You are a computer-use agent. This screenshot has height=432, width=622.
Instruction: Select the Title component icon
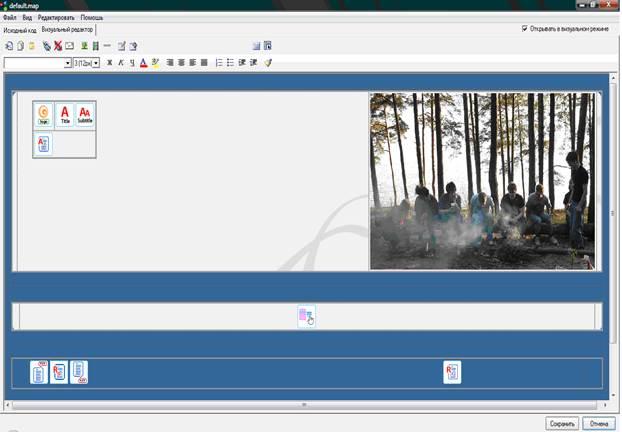click(64, 115)
